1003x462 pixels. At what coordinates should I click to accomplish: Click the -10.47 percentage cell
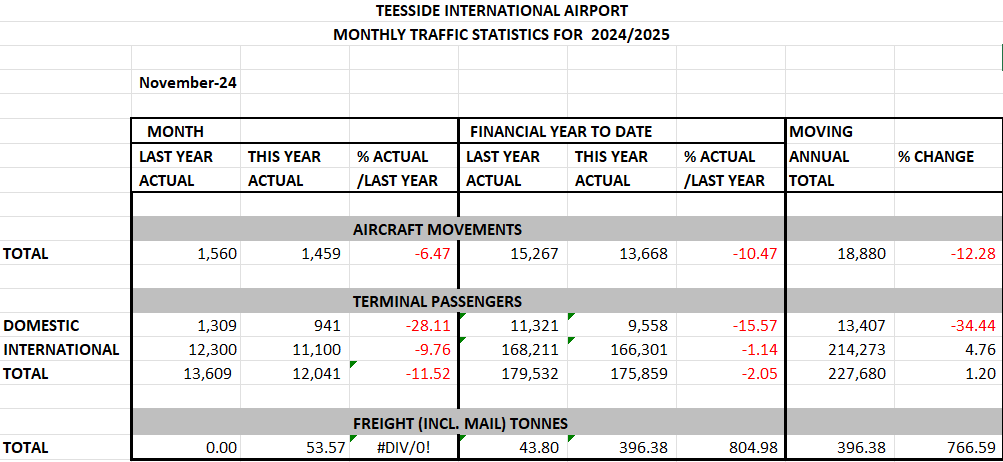point(731,253)
